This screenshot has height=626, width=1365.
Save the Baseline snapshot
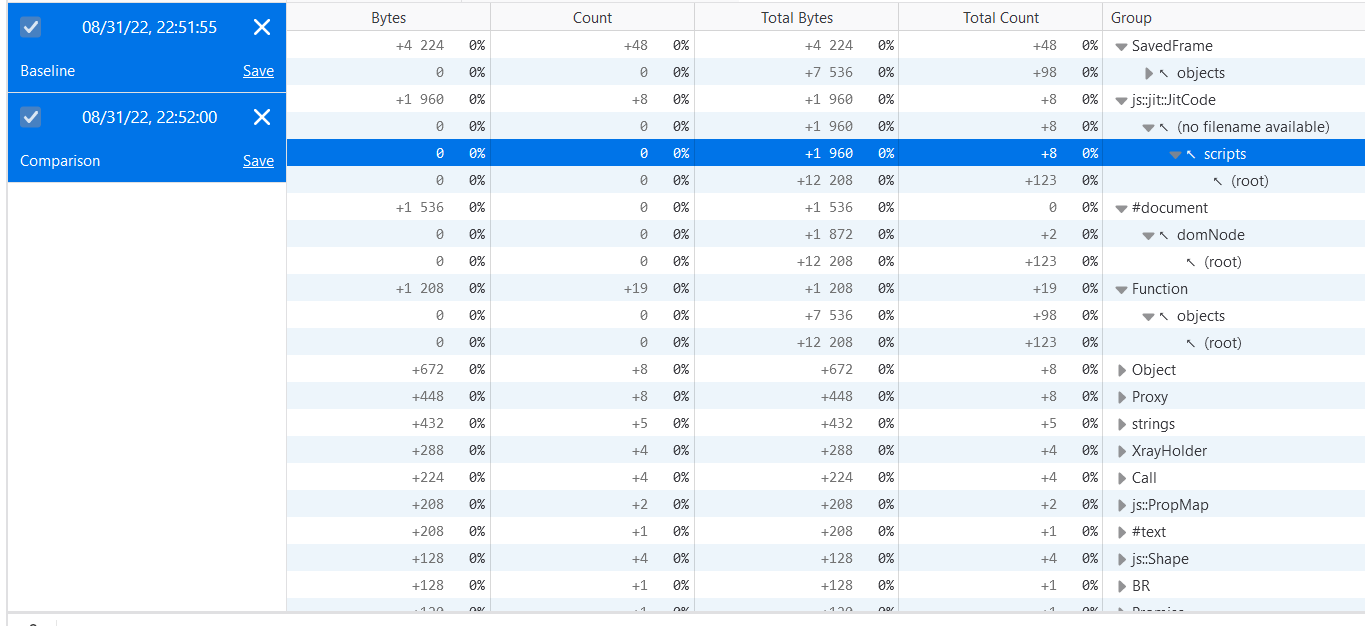point(258,71)
